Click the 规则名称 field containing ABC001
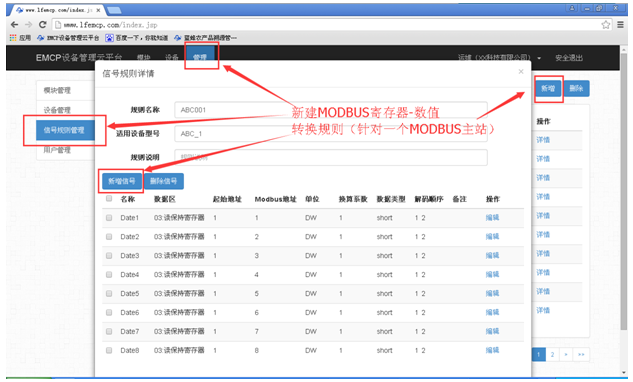The height and width of the screenshot is (382, 633). [331, 110]
